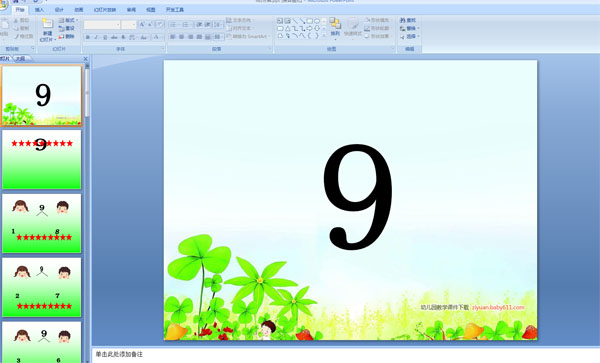Click the Text Direction (文字方向) button
The height and width of the screenshot is (363, 600).
click(240, 20)
